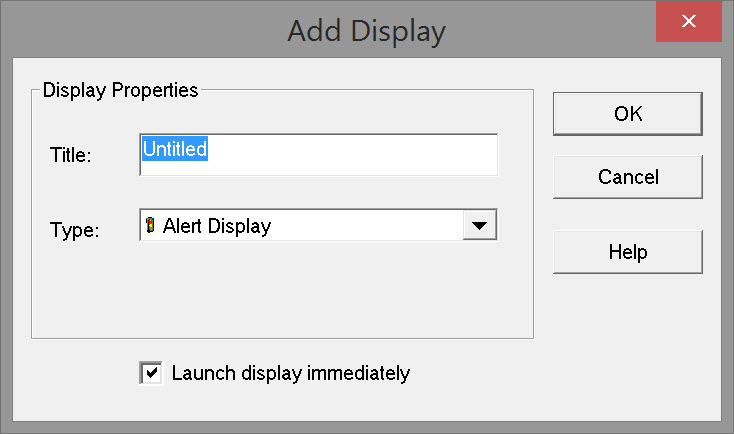Image resolution: width=734 pixels, height=434 pixels.
Task: Click the checkmark beside Launch display immediately
Action: click(x=151, y=373)
